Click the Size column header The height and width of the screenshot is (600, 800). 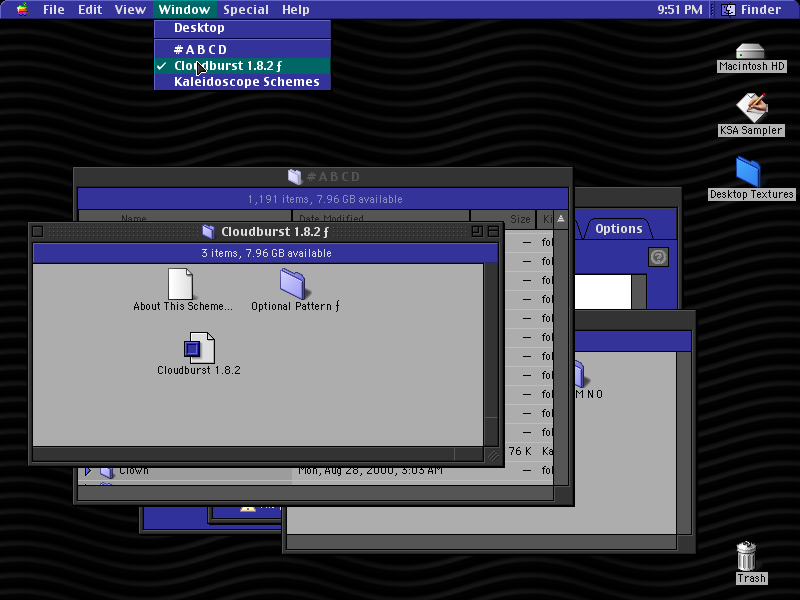pos(504,219)
